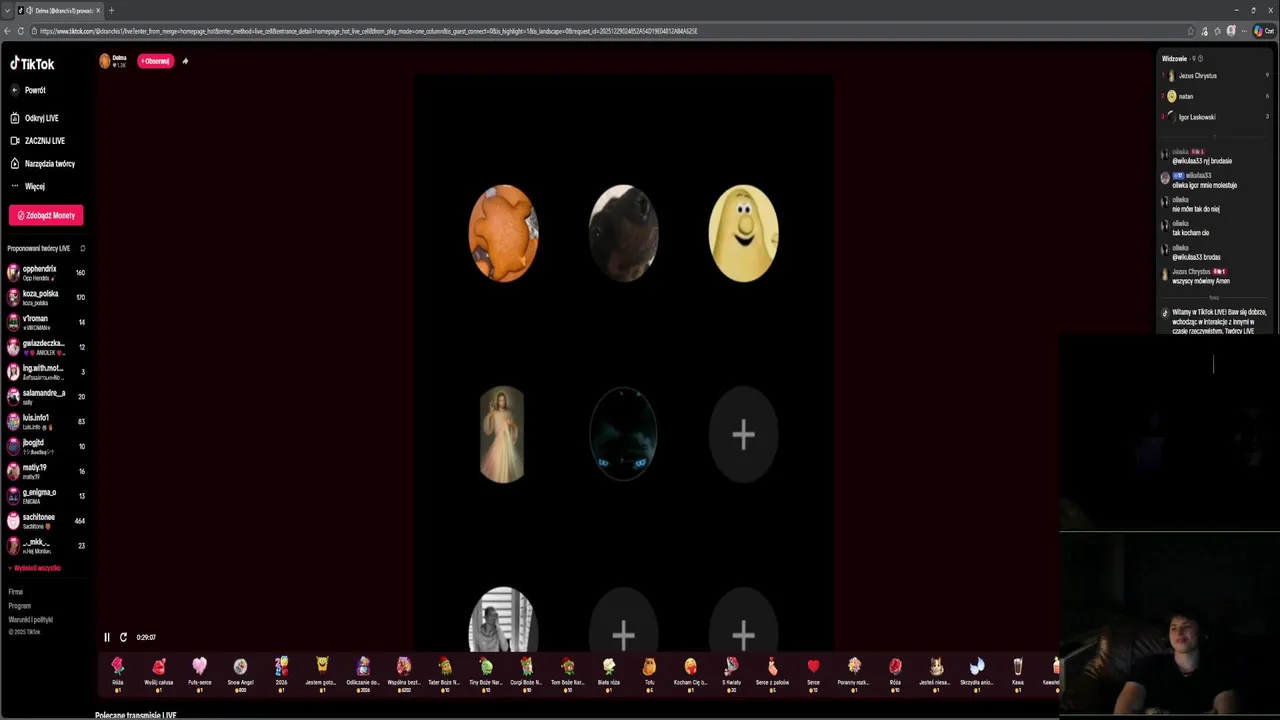Viewport: 1280px width, 720px height.
Task: Send the Fufa-serce gift
Action: 200,673
